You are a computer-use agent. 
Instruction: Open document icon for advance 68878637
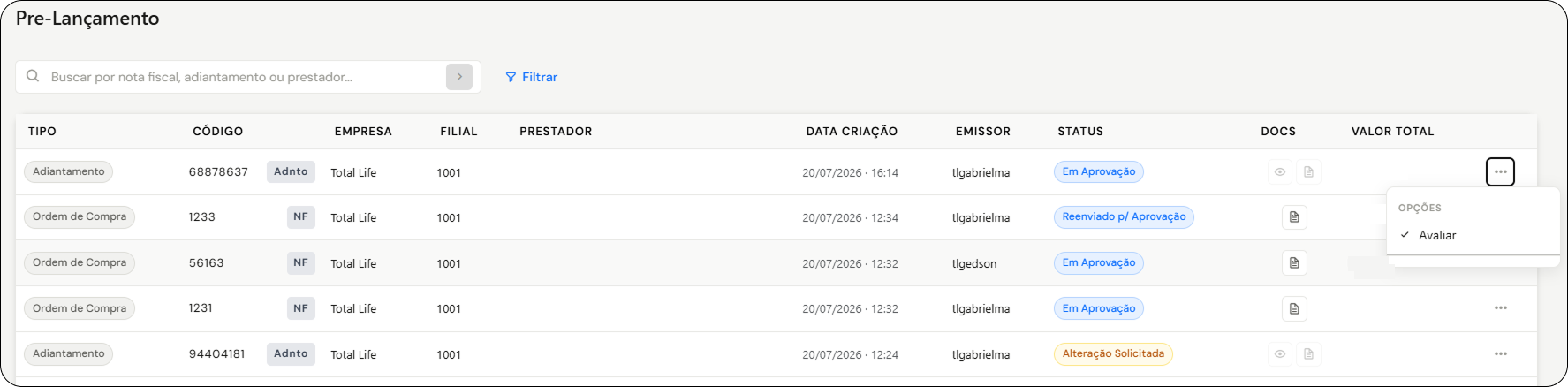click(x=1309, y=172)
